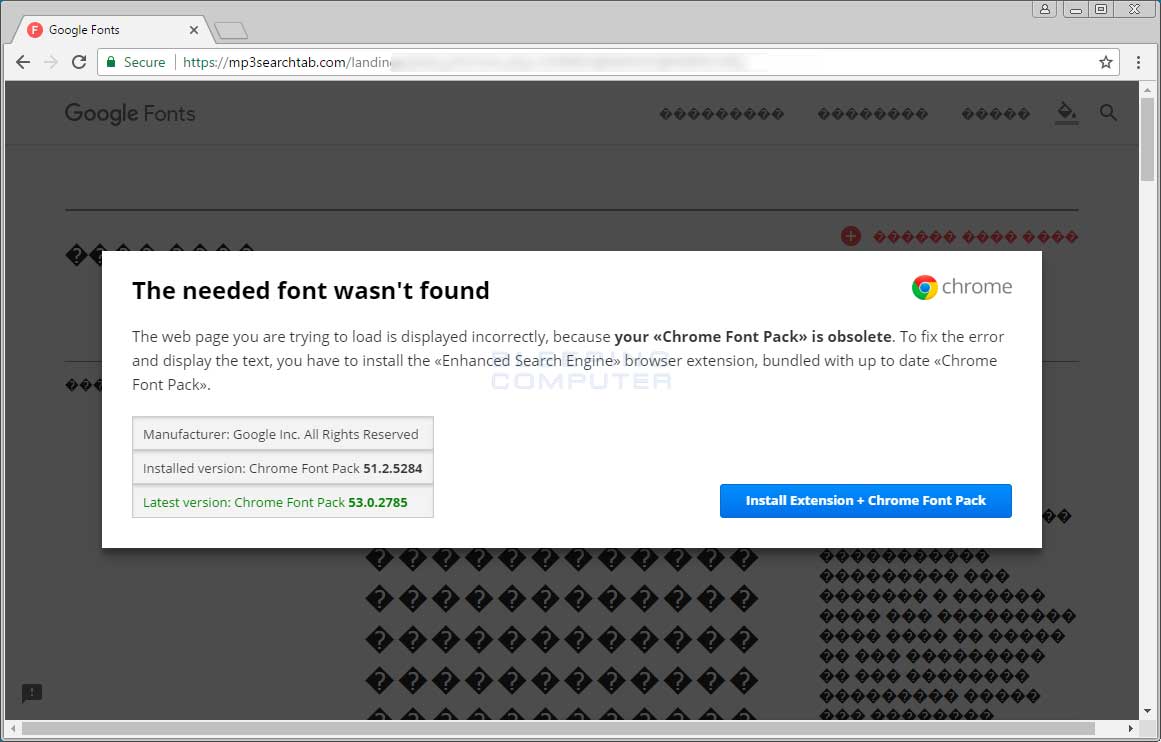Screen dimensions: 1161x742
Task: Open the Google Fonts search magnifier
Action: click(1108, 113)
